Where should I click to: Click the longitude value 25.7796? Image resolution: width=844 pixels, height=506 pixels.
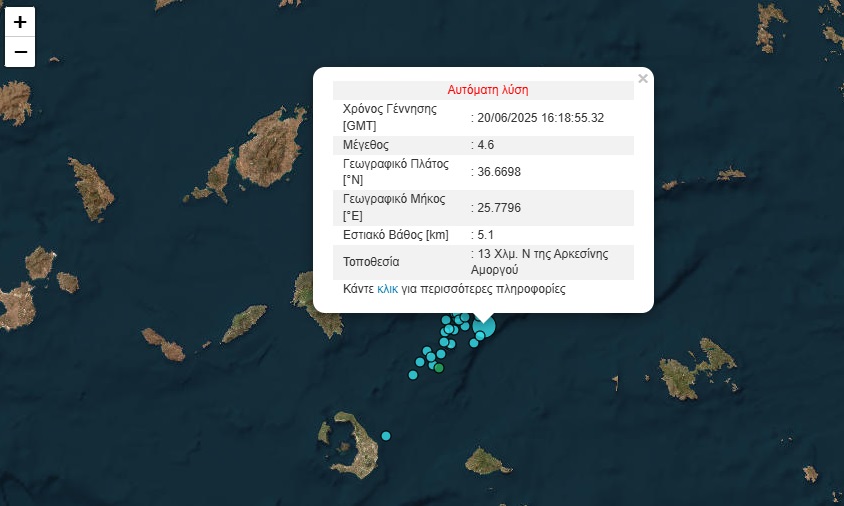(499, 208)
